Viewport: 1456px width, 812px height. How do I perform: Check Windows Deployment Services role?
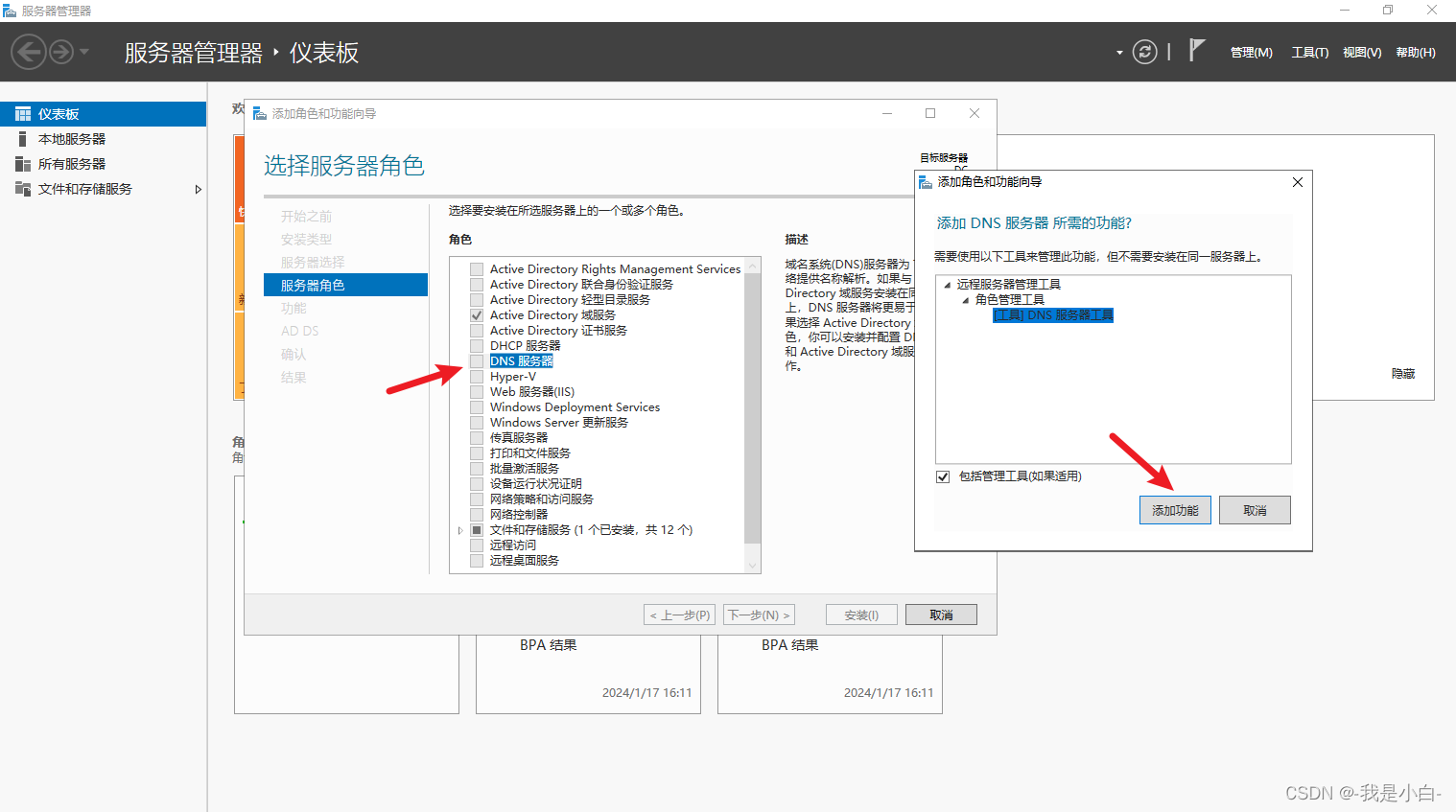477,407
